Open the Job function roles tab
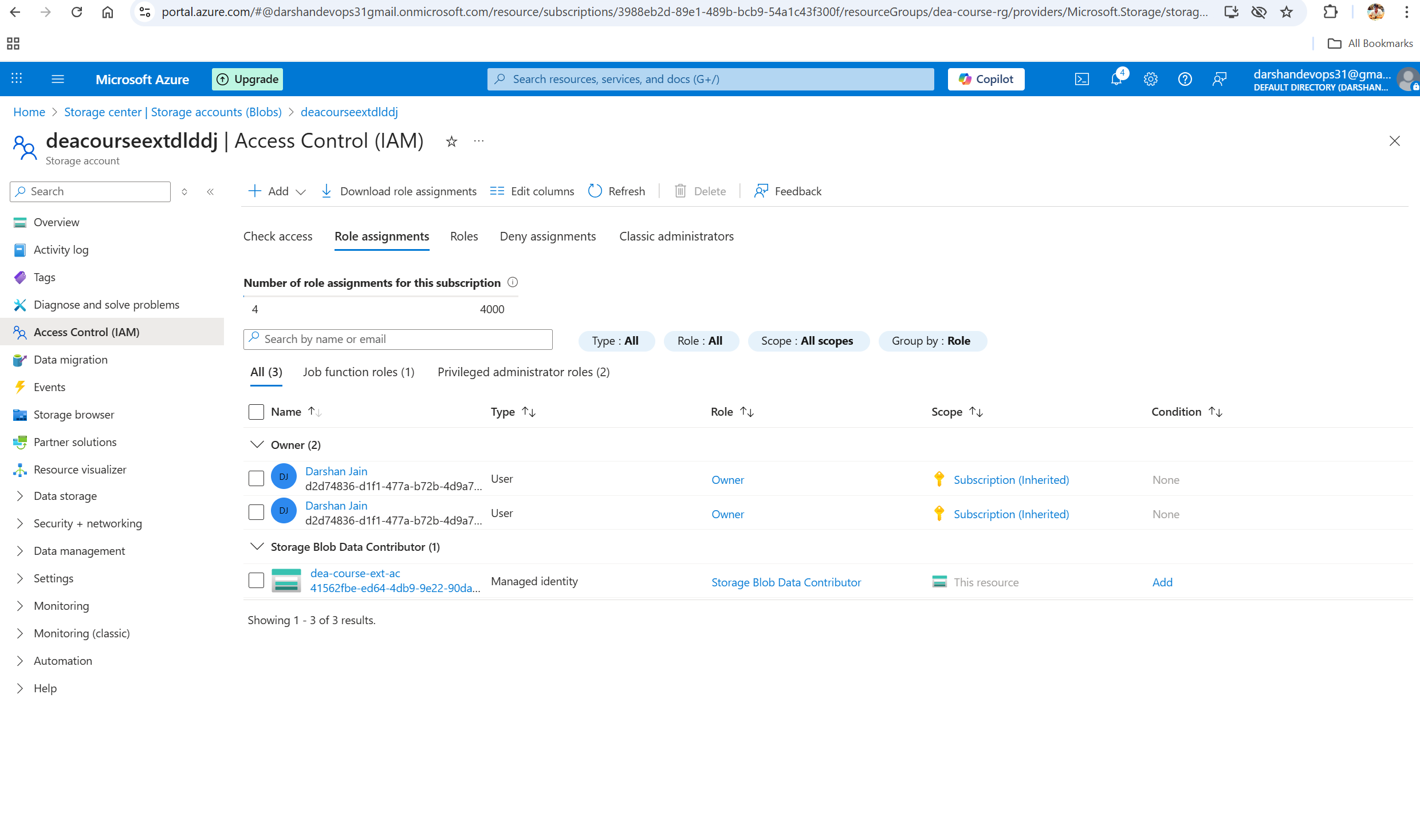 coord(358,372)
